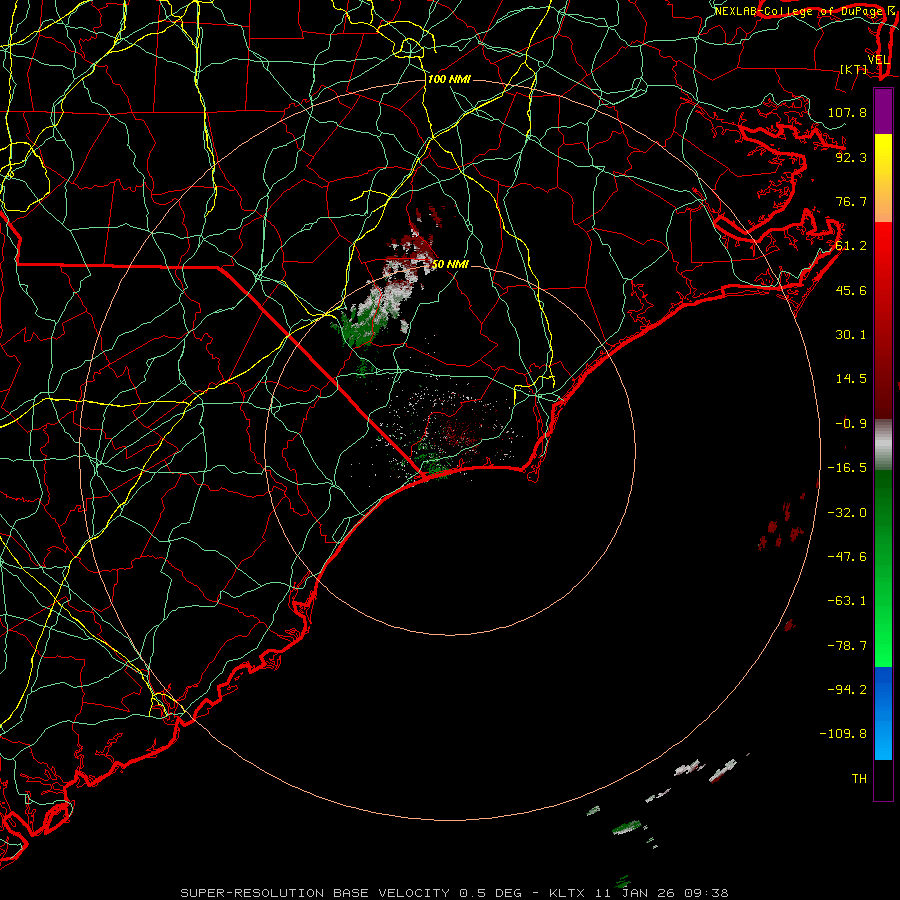
Task: Click the [KT] units label
Action: 853,69
